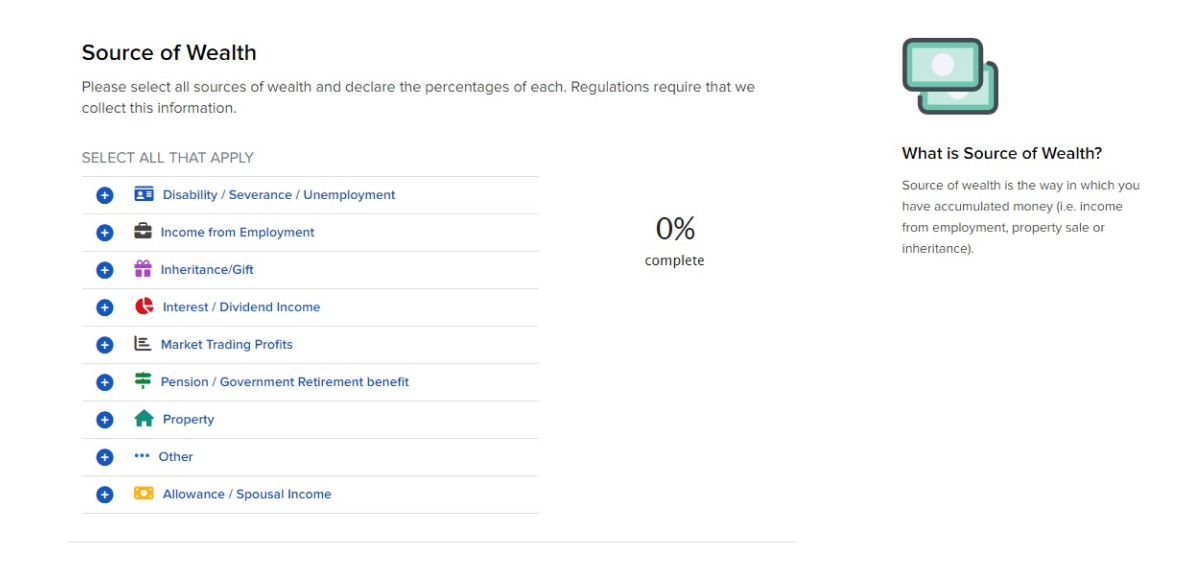This screenshot has width=1188, height=578.
Task: Choose the Other source of wealth label
Action: (x=176, y=457)
